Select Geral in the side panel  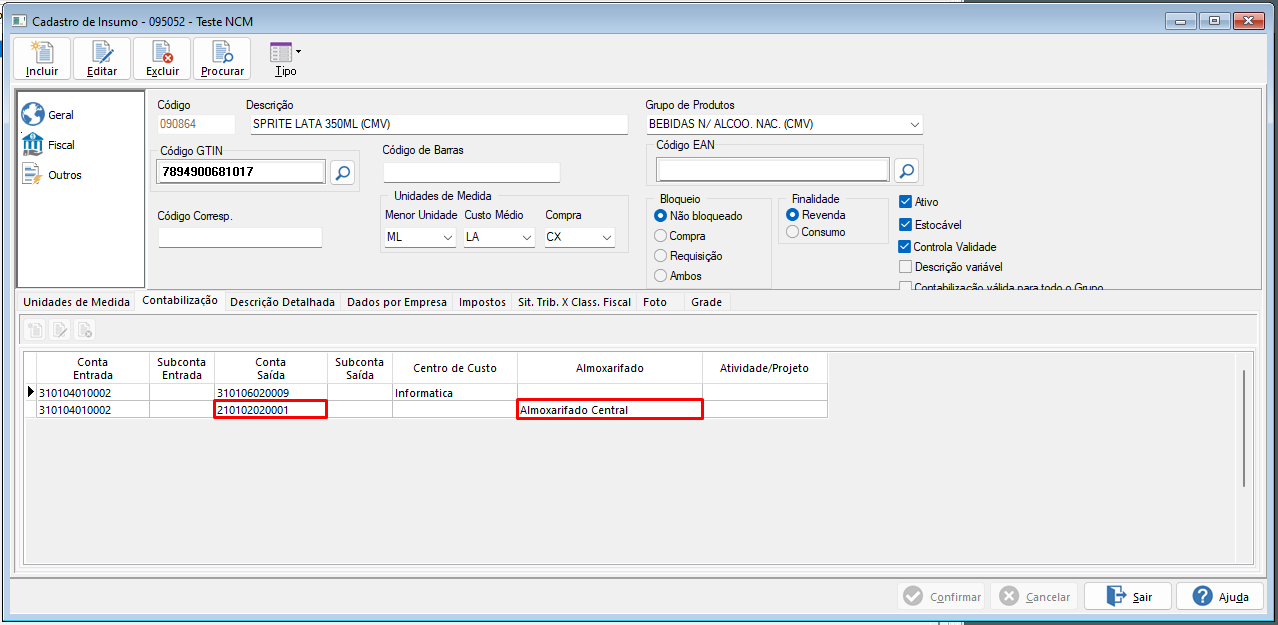tap(49, 115)
